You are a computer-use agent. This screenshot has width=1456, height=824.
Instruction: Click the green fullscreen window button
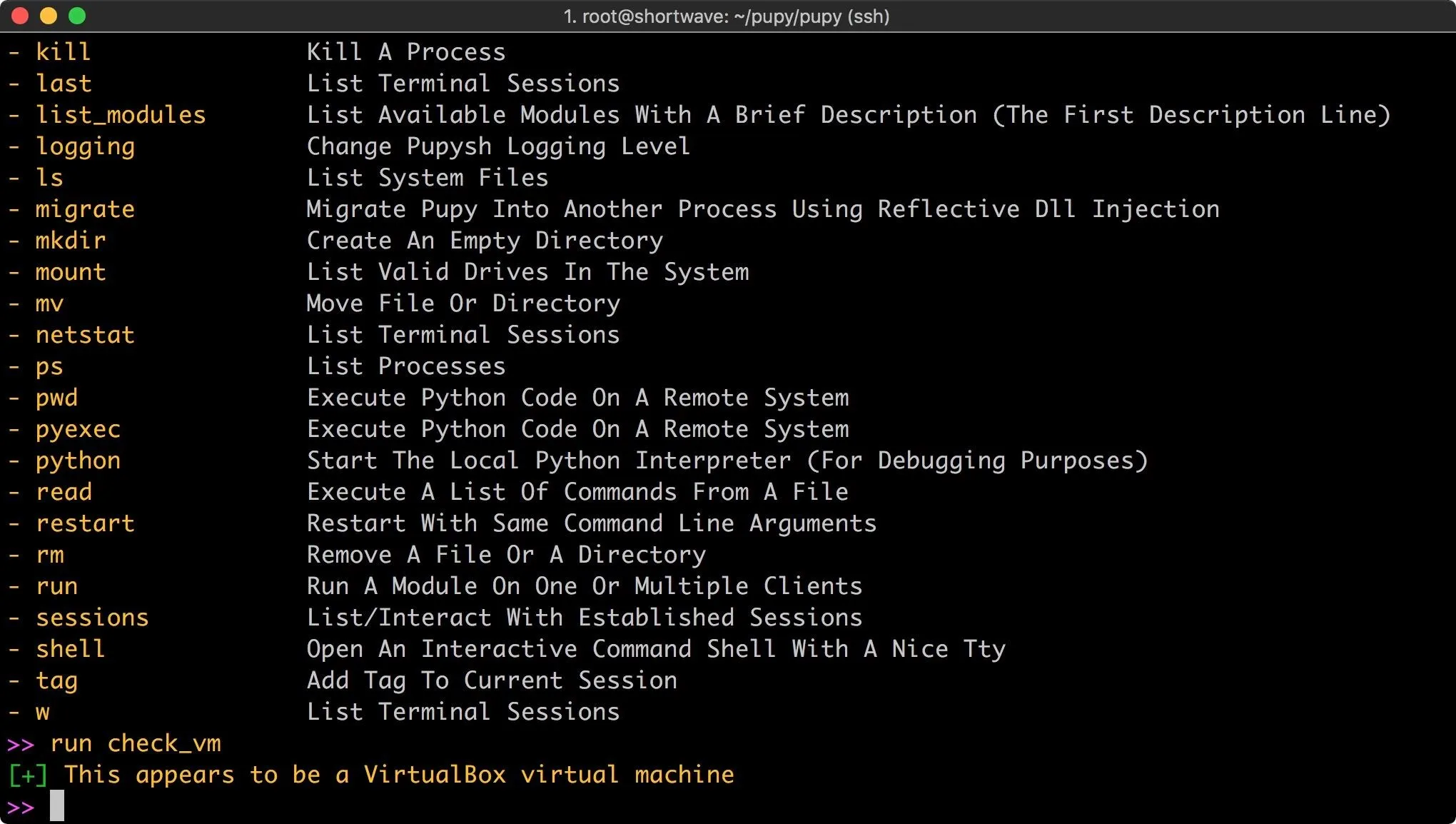pyautogui.click(x=77, y=16)
